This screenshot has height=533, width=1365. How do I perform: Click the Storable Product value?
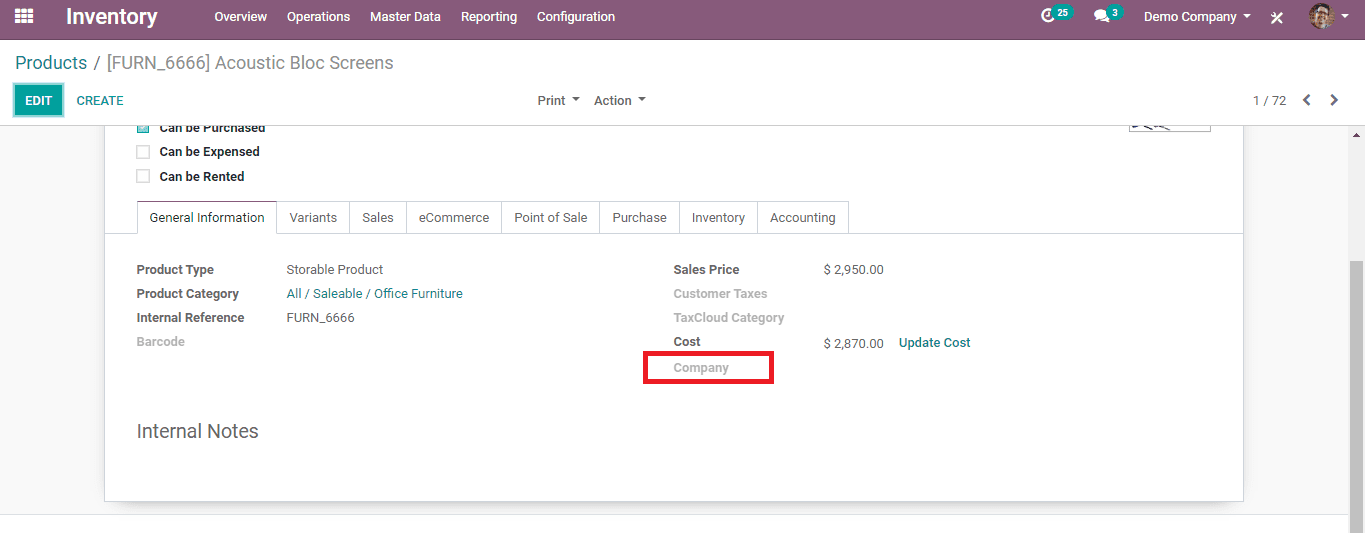coord(335,270)
